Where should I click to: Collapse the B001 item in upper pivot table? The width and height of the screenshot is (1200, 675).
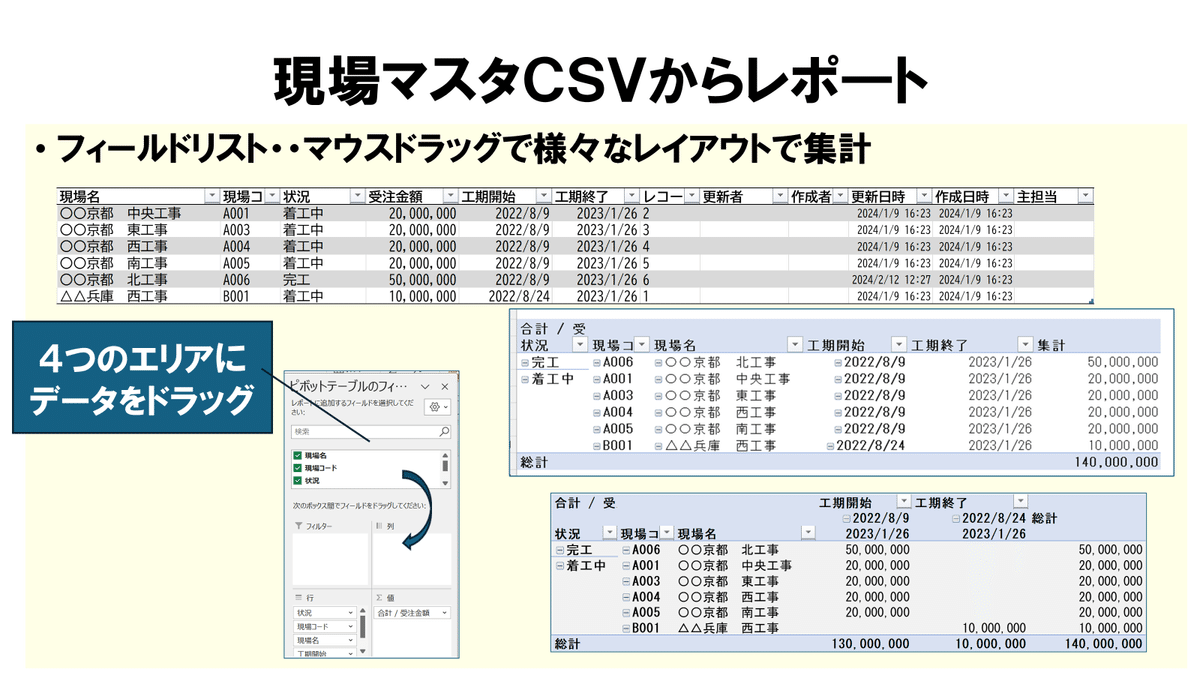pos(597,446)
